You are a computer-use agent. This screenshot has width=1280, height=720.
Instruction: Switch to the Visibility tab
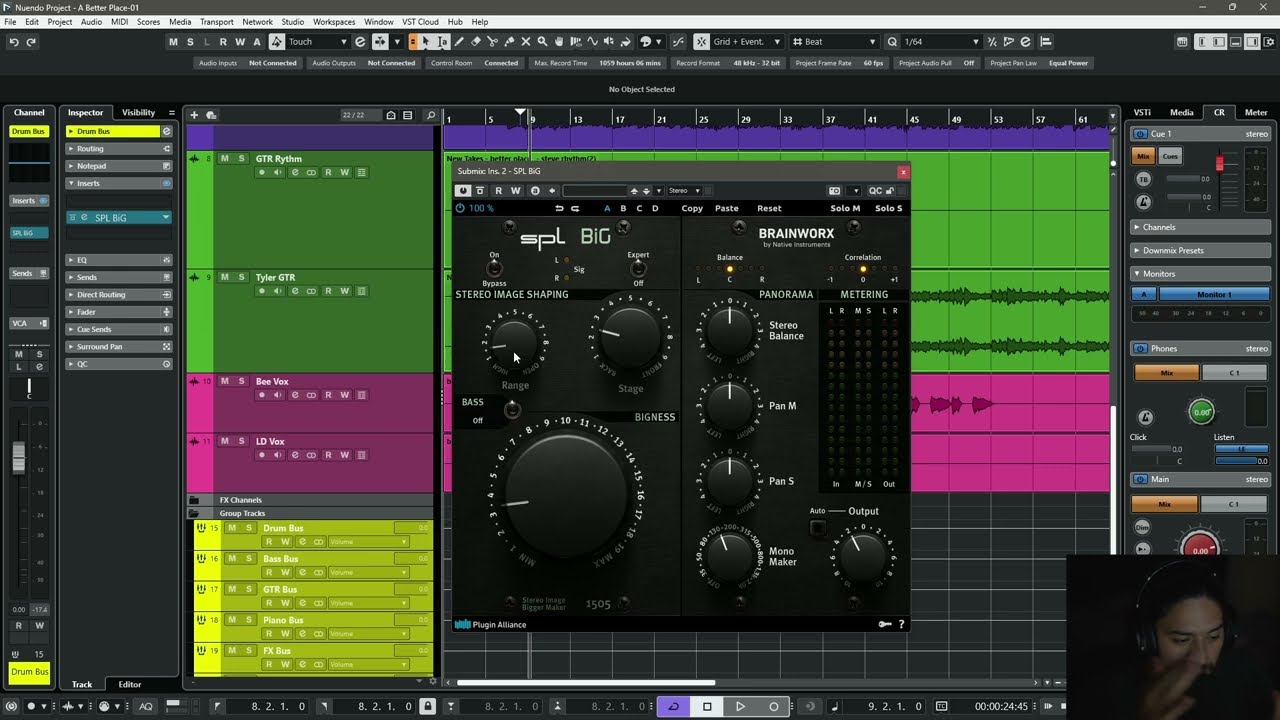pos(138,113)
